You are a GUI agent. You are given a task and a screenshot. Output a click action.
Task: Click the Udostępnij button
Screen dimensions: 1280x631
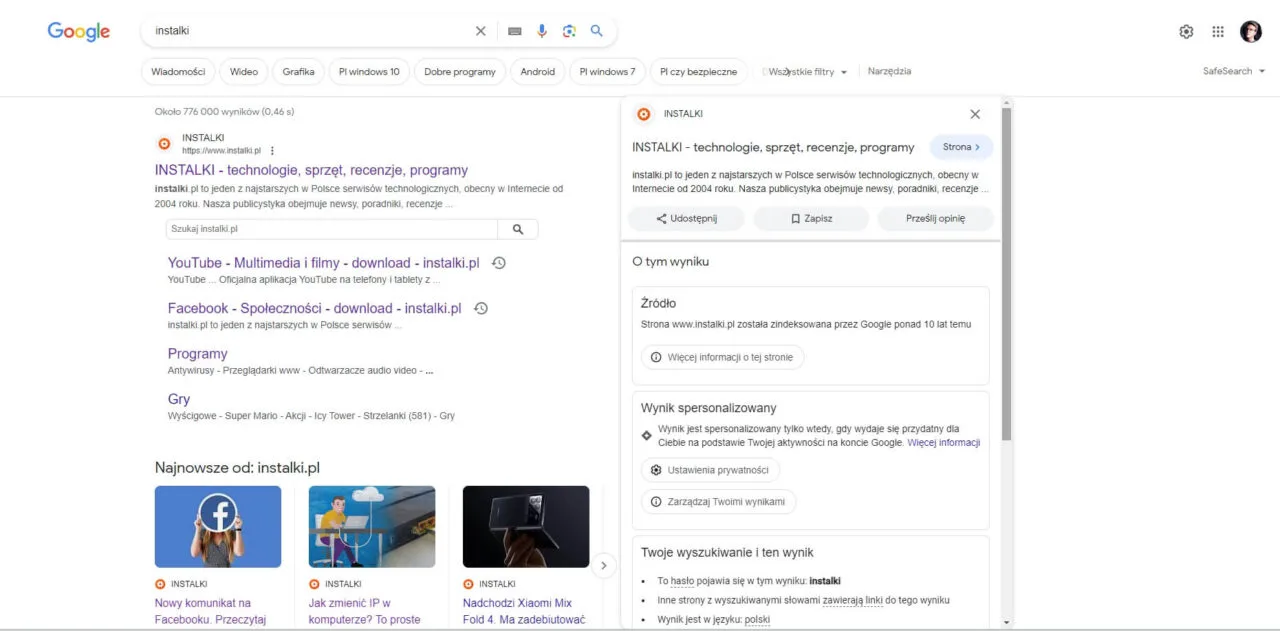pos(686,218)
